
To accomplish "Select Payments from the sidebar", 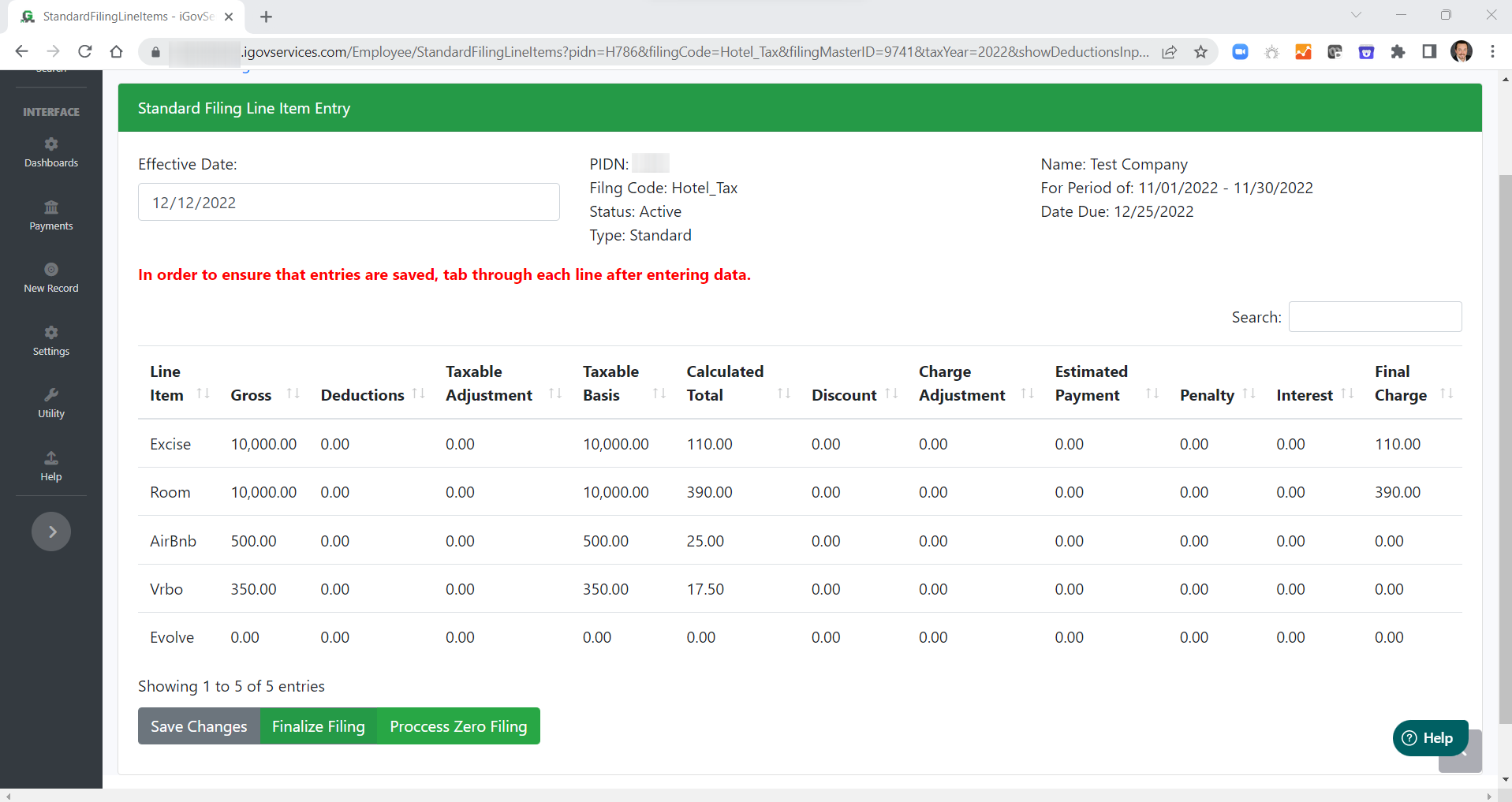I will (50, 214).
